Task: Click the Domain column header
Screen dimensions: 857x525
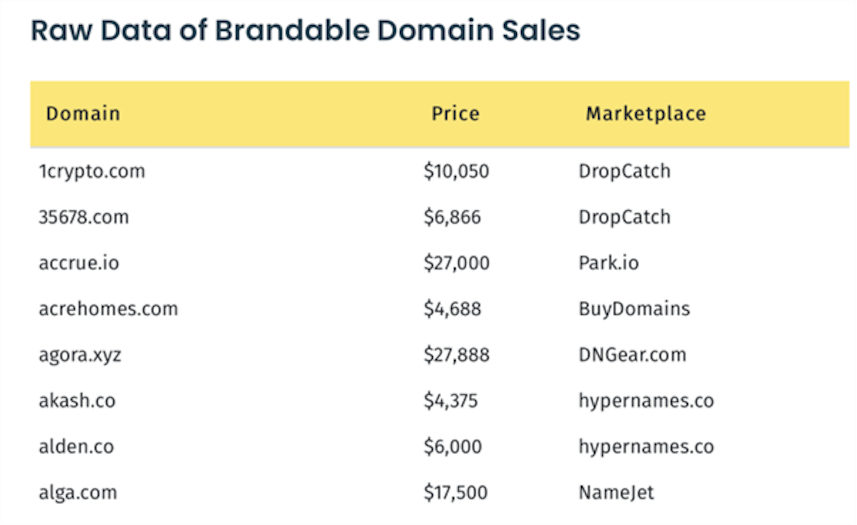Action: (83, 113)
